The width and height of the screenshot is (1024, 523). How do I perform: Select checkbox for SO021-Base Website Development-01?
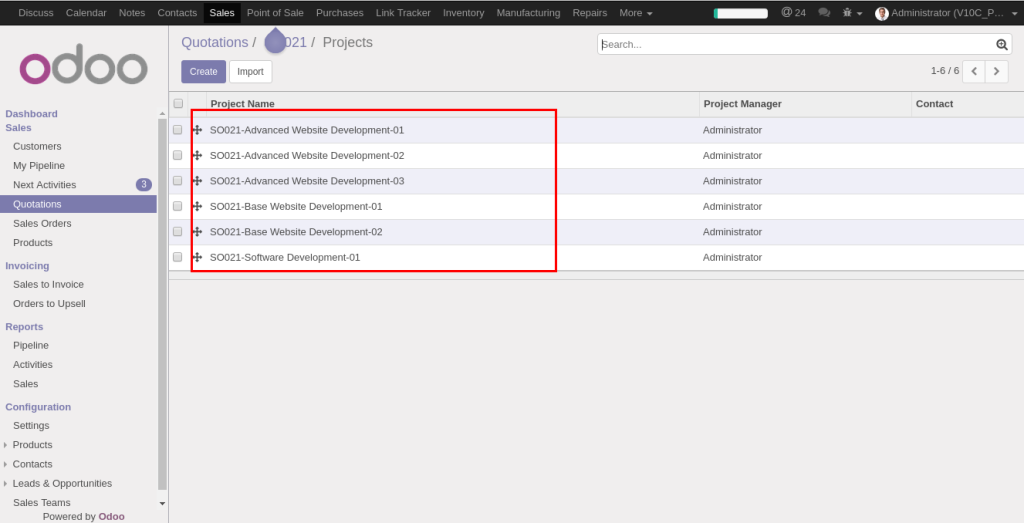[x=178, y=206]
